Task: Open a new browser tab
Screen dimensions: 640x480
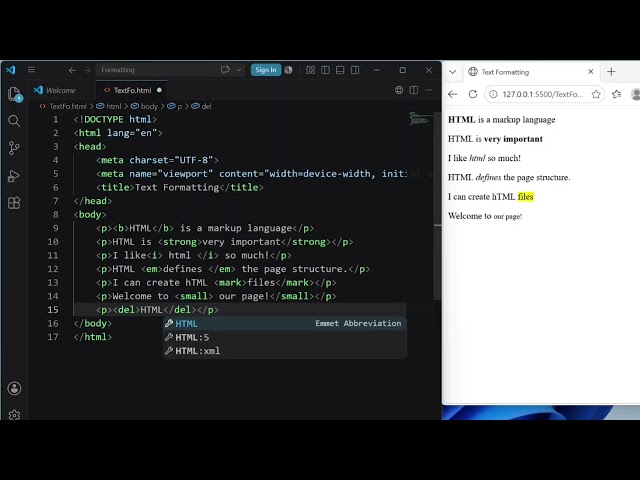Action: point(611,72)
